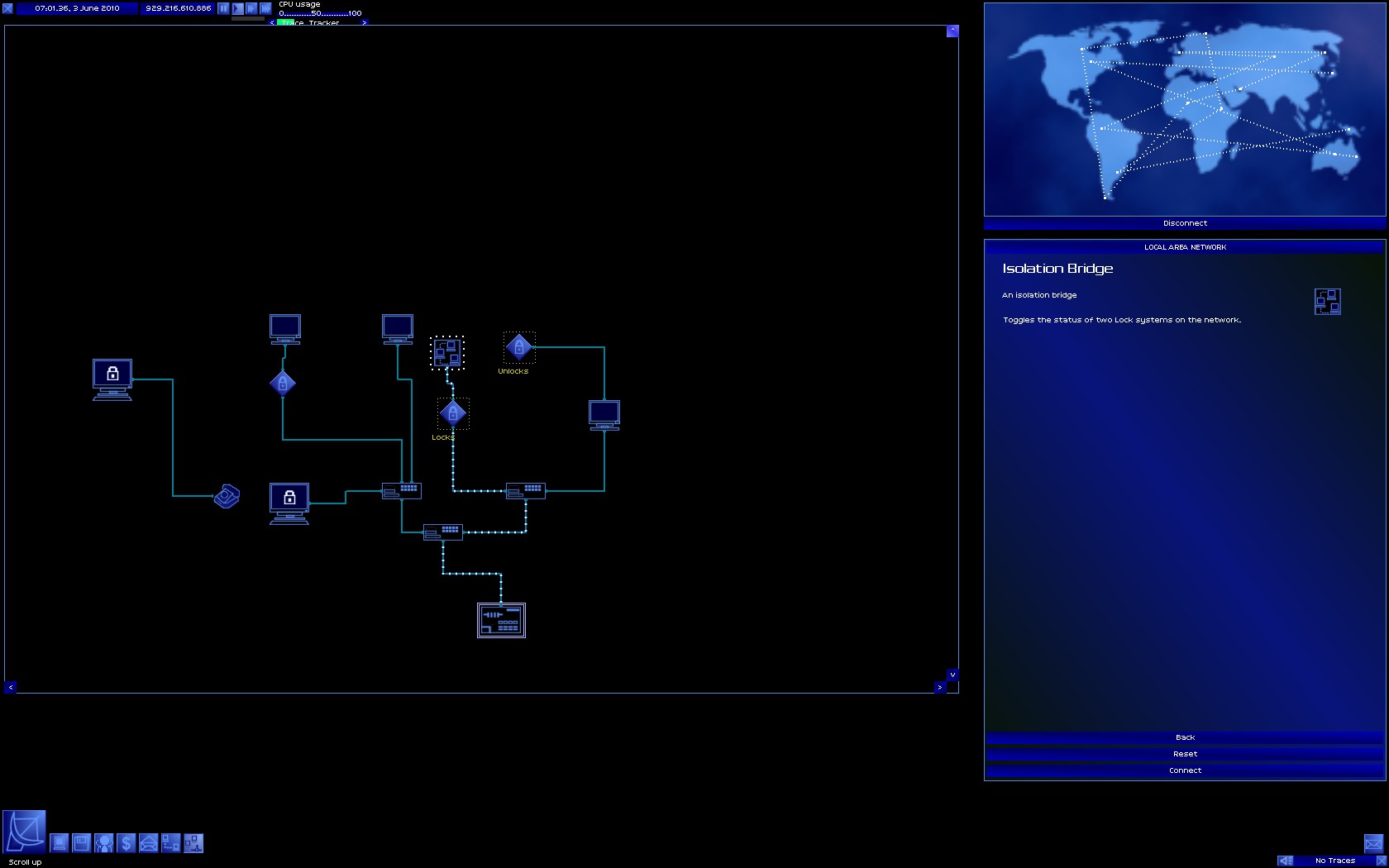1389x868 pixels.
Task: Click the world map connection thumbnail
Action: click(x=1185, y=110)
